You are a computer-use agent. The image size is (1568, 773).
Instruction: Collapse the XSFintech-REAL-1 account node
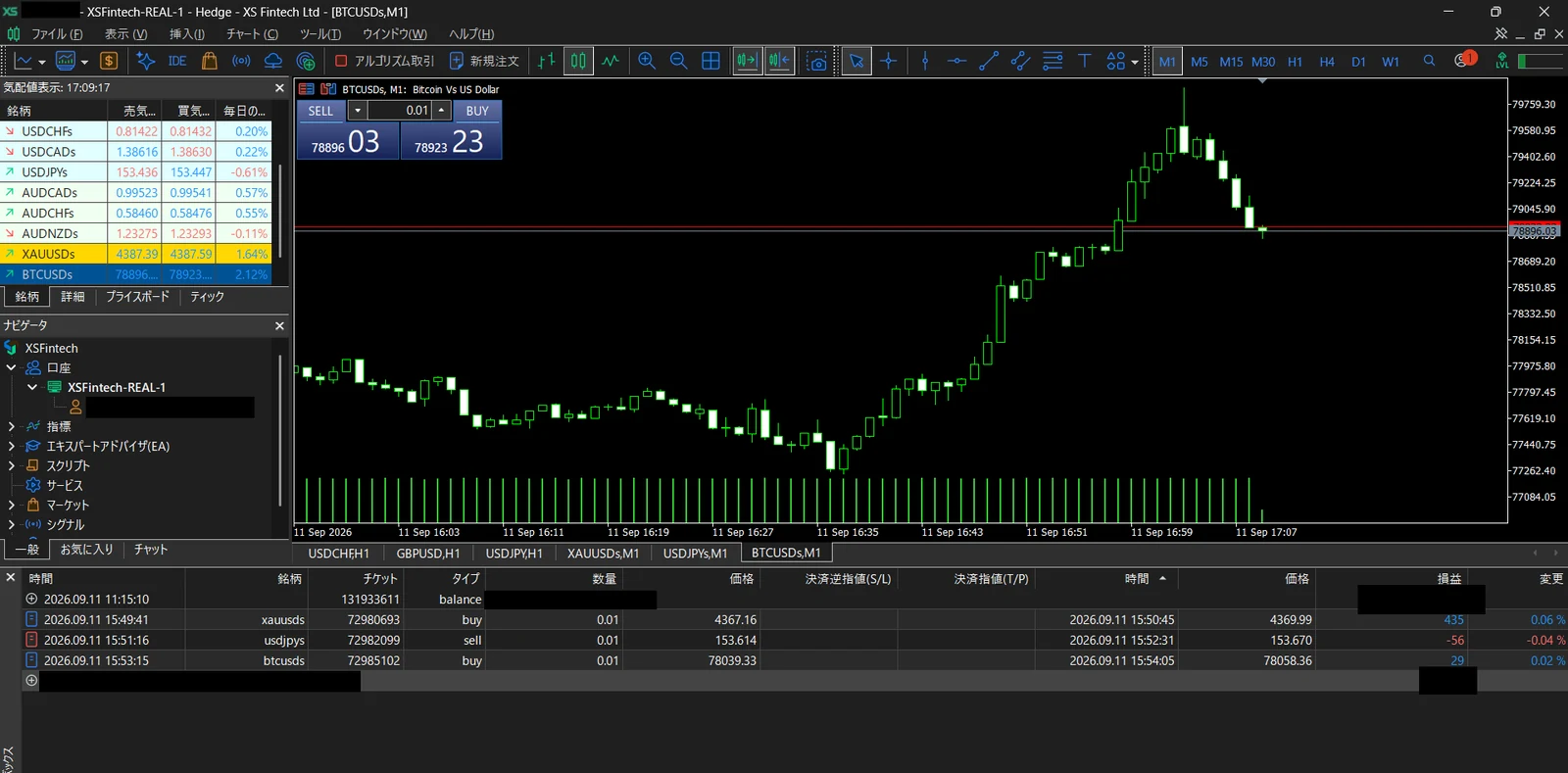point(32,387)
